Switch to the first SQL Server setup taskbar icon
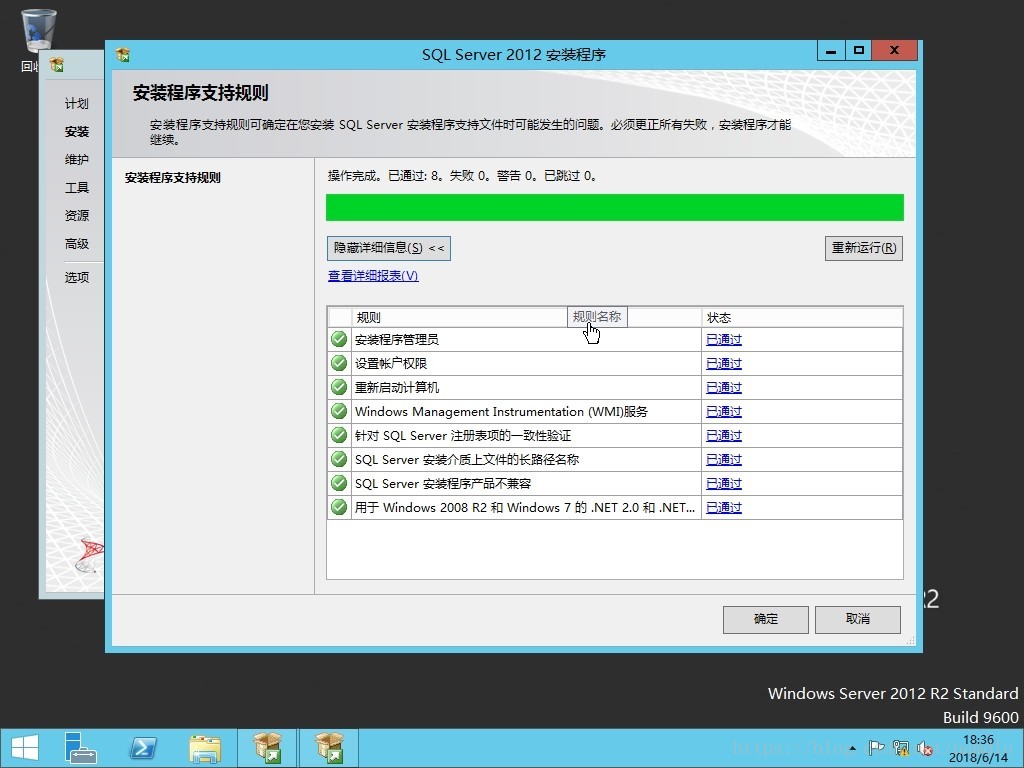1024x768 pixels. click(x=267, y=748)
